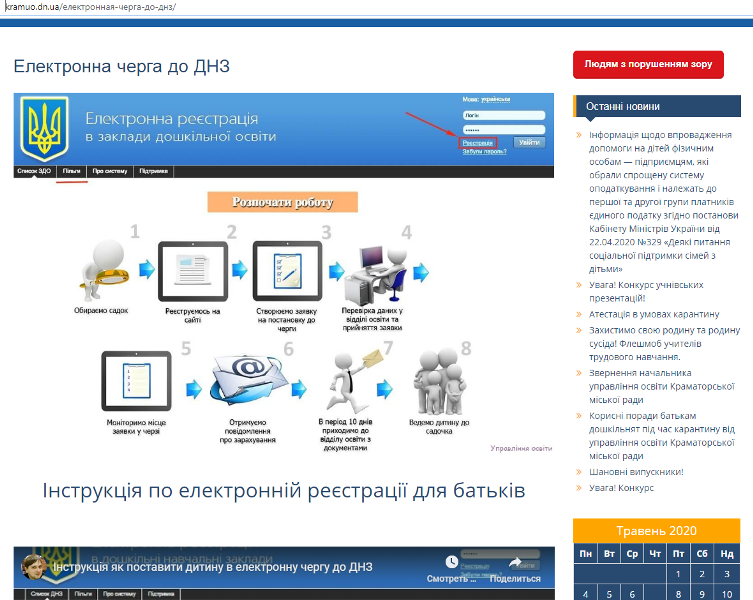Click the 'Увійти' login button
This screenshot has height=600, width=753.
coord(529,143)
